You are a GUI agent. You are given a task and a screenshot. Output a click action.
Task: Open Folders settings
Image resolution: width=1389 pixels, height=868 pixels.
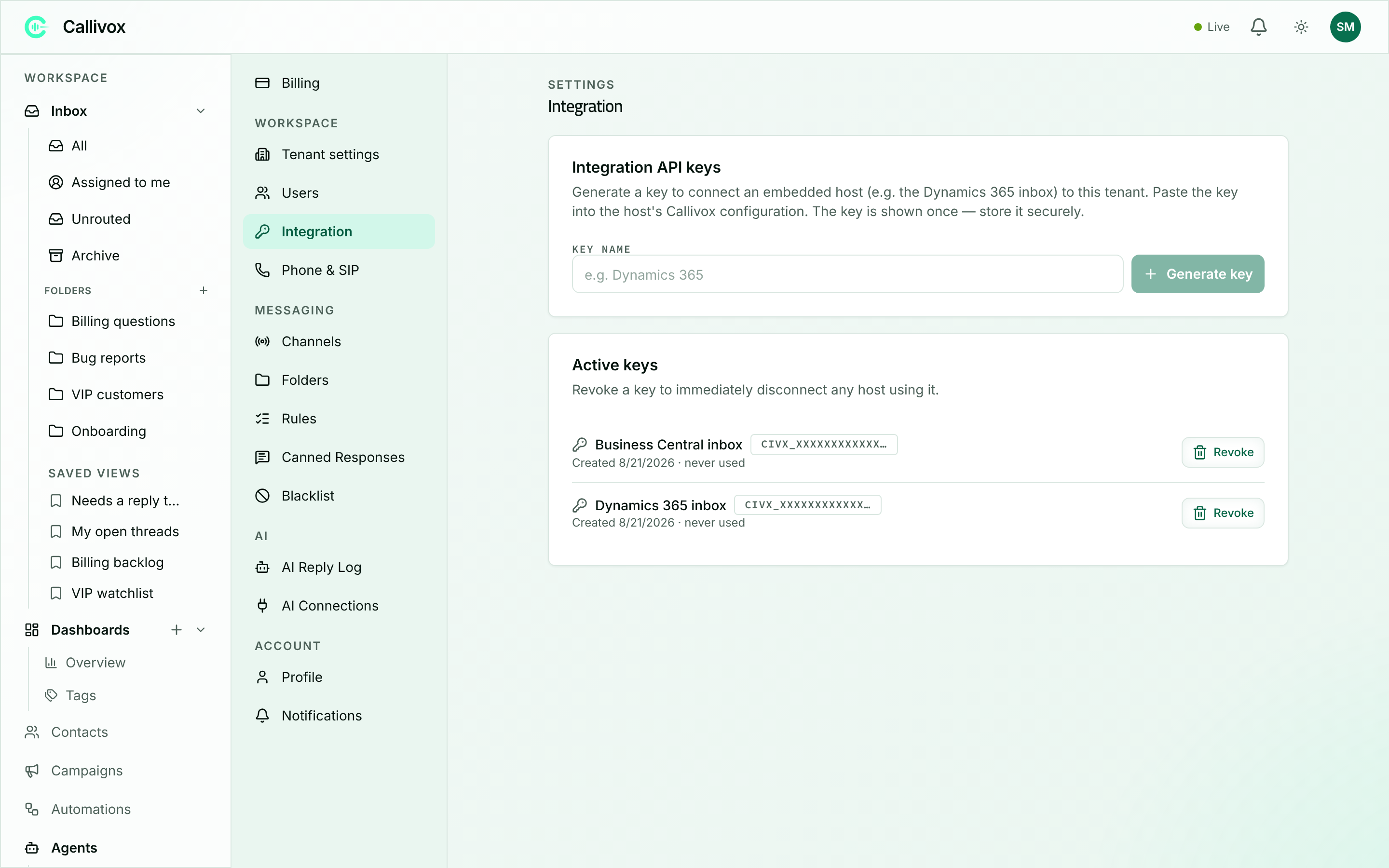coord(339,380)
